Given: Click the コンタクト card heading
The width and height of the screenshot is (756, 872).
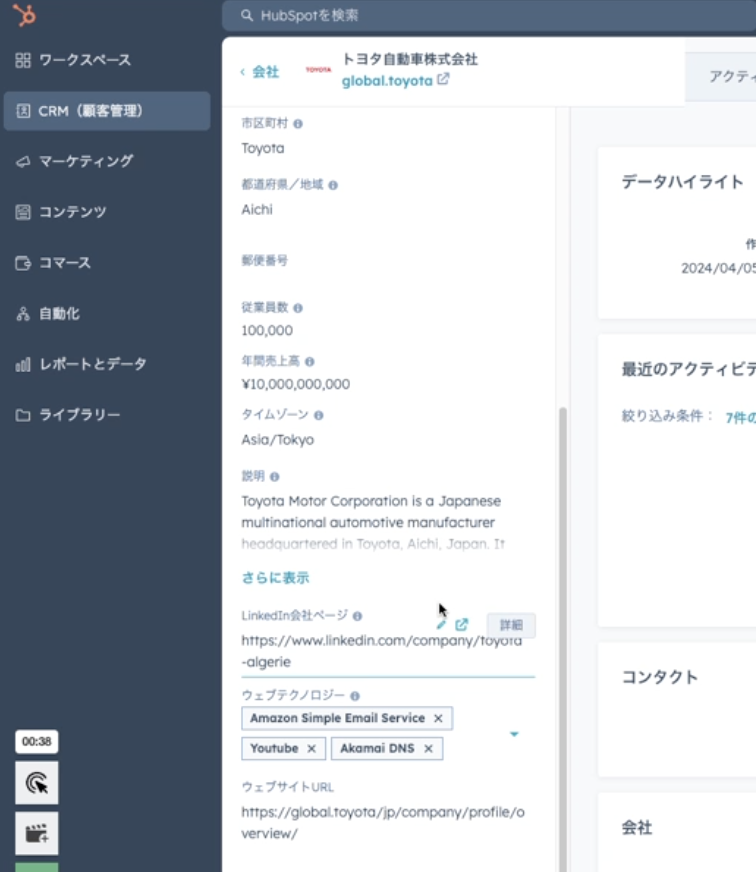Looking at the screenshot, I should (x=659, y=677).
